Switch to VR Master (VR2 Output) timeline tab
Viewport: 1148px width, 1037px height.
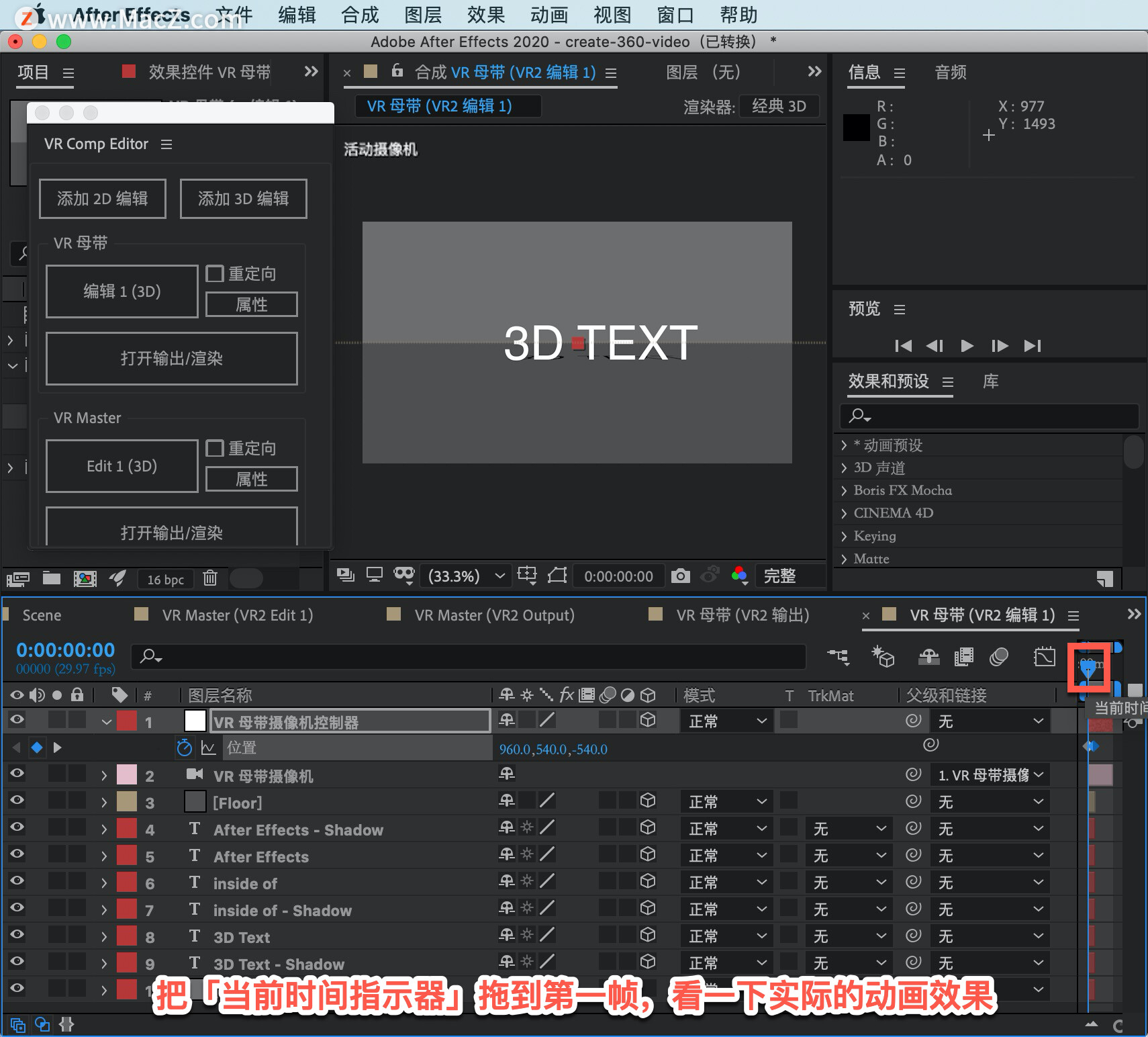click(494, 615)
